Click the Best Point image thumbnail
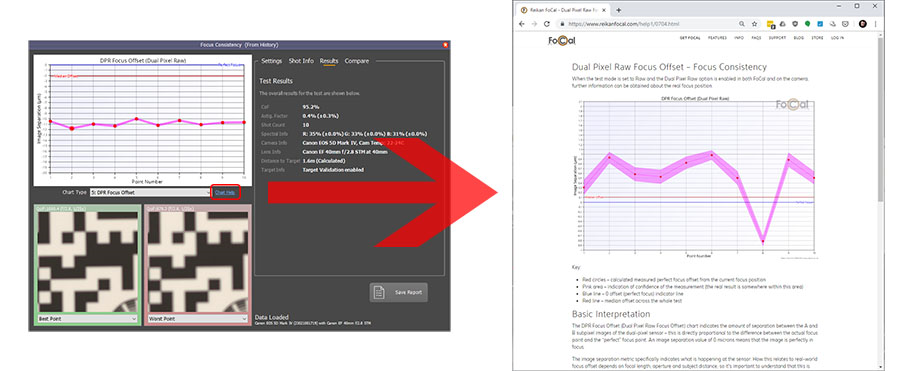900x371 pixels. click(x=87, y=261)
